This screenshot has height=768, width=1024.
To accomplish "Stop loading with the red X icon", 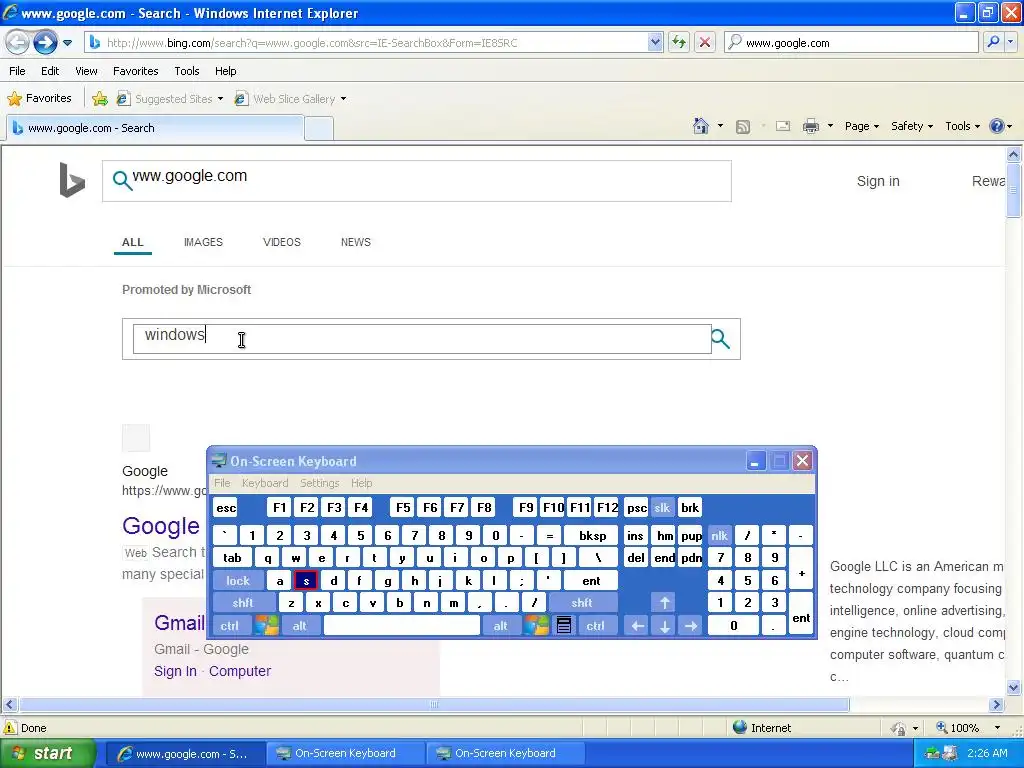I will (x=705, y=42).
